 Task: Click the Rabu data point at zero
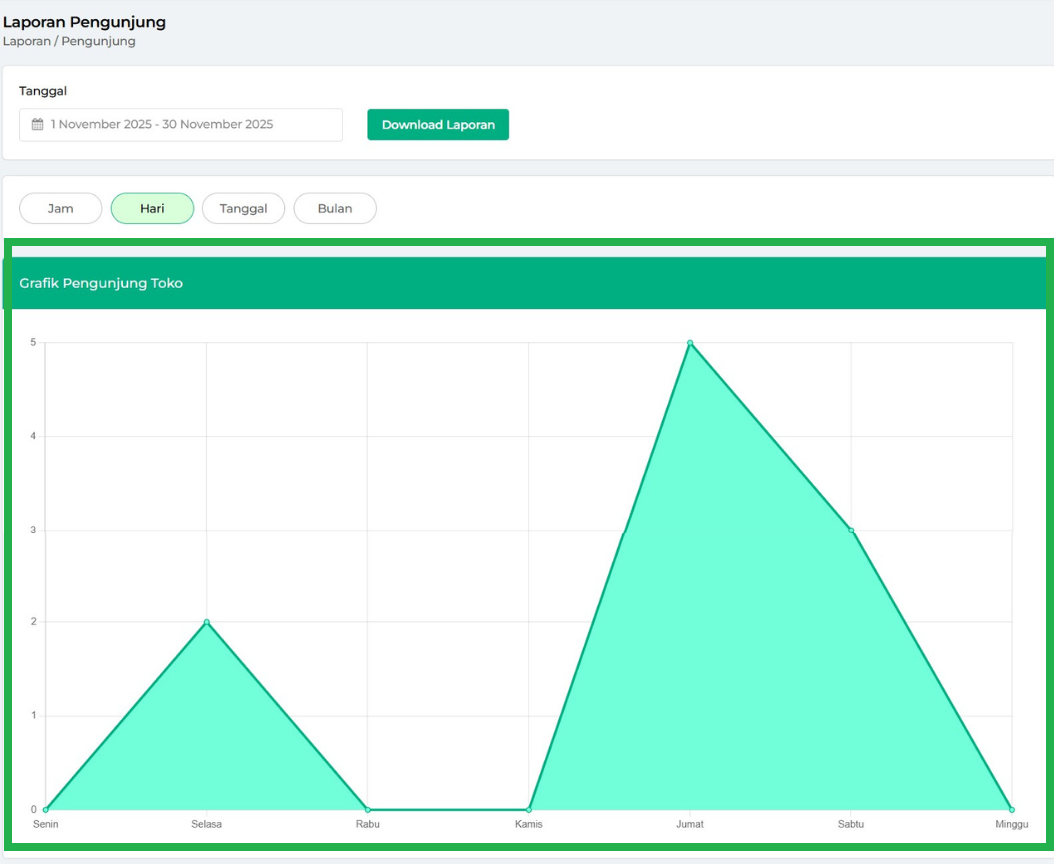point(368,809)
